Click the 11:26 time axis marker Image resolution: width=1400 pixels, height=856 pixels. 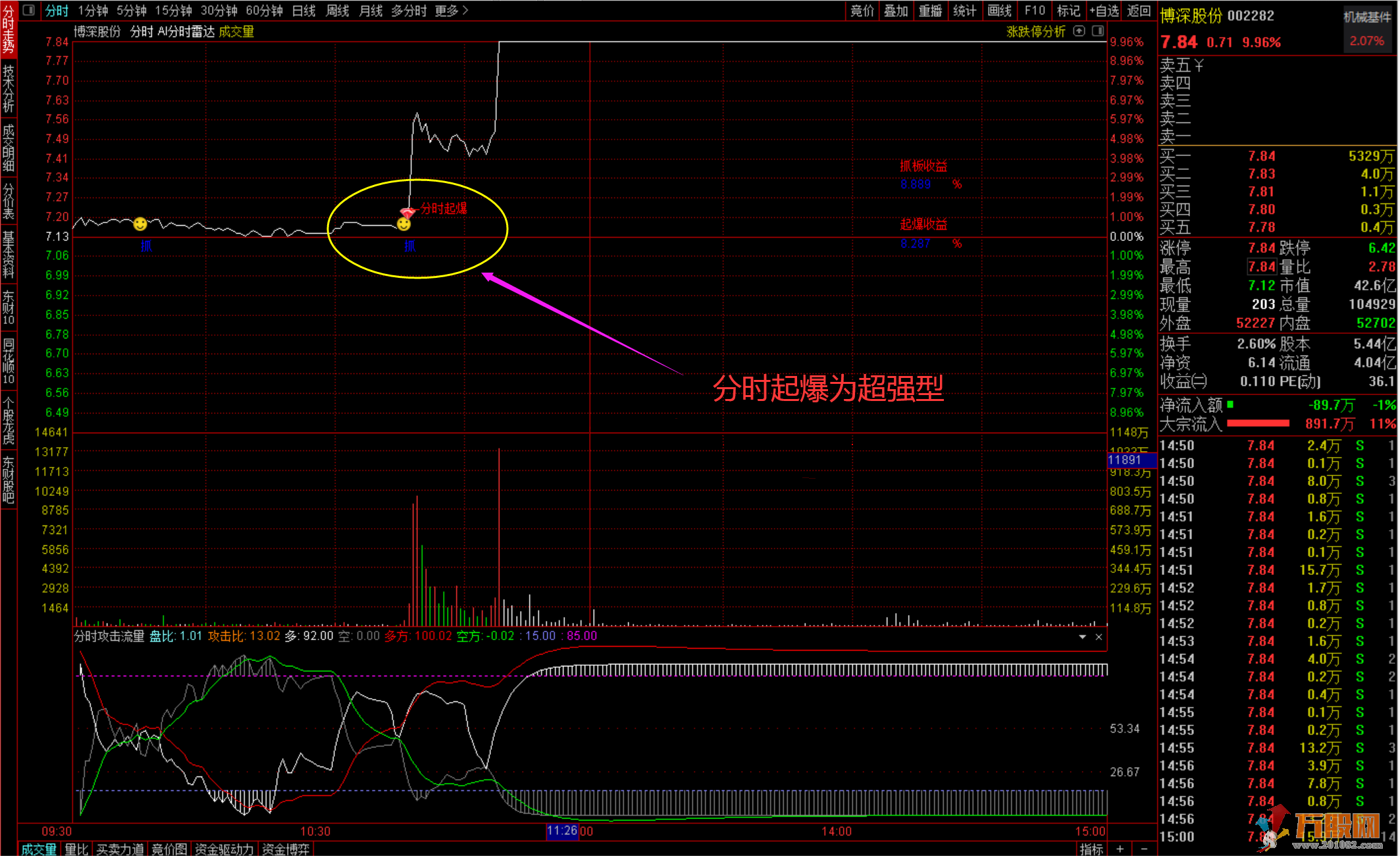562,831
